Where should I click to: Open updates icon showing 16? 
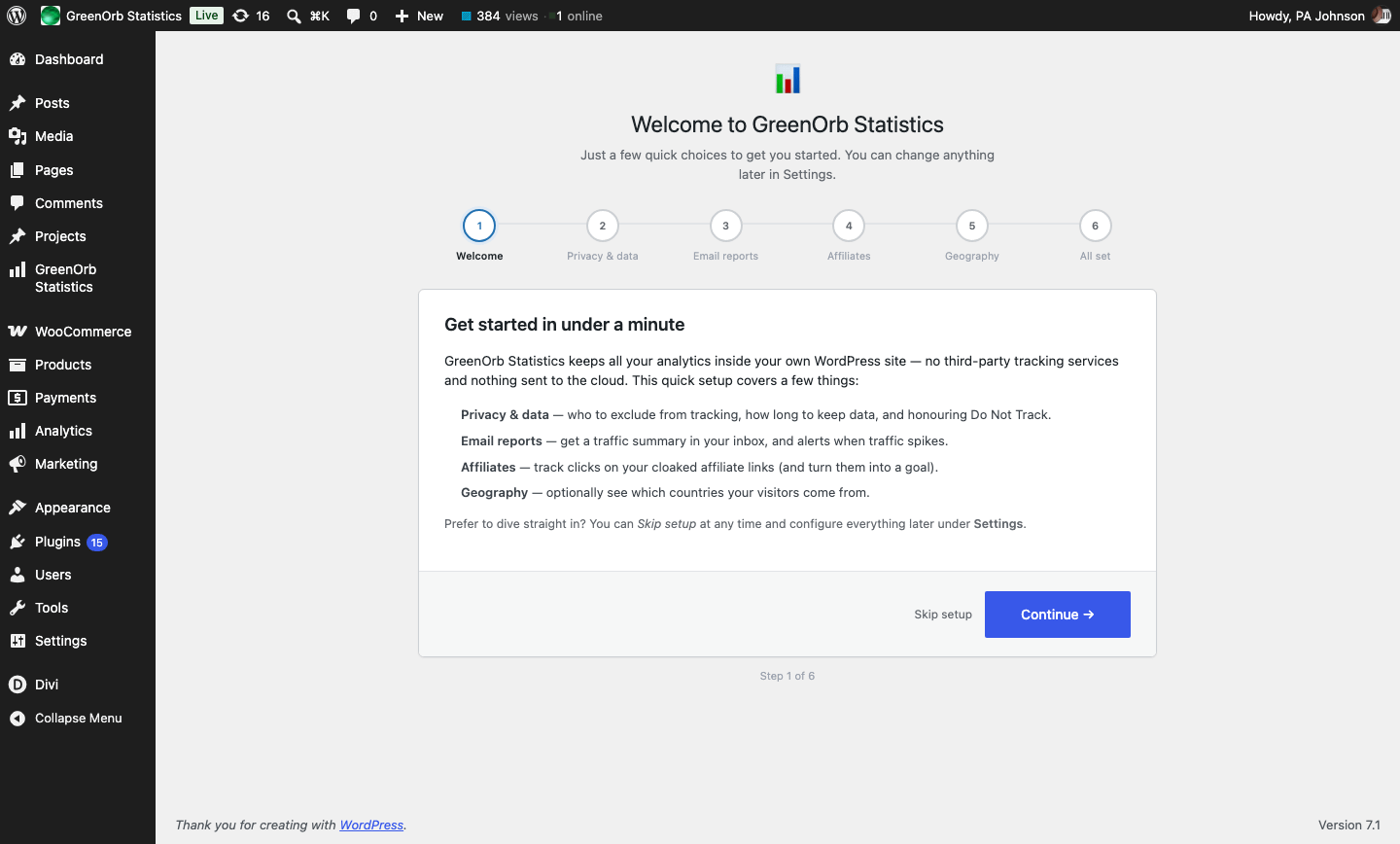[251, 16]
